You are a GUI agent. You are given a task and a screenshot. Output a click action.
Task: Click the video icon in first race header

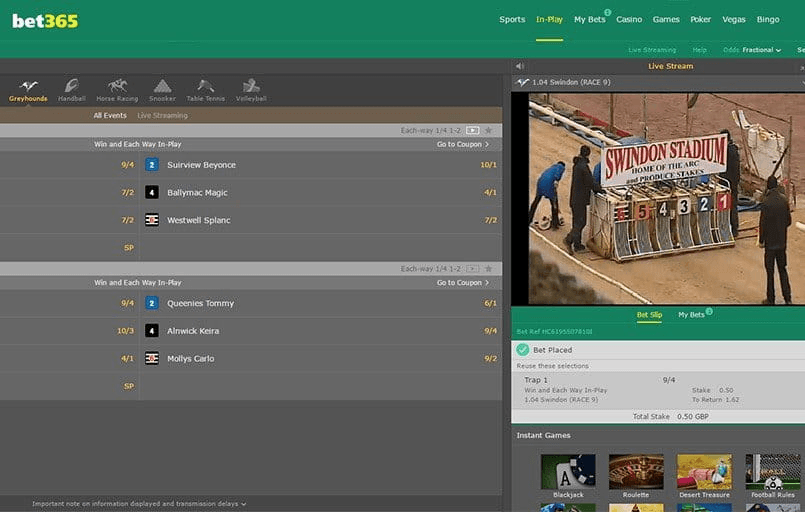click(472, 130)
